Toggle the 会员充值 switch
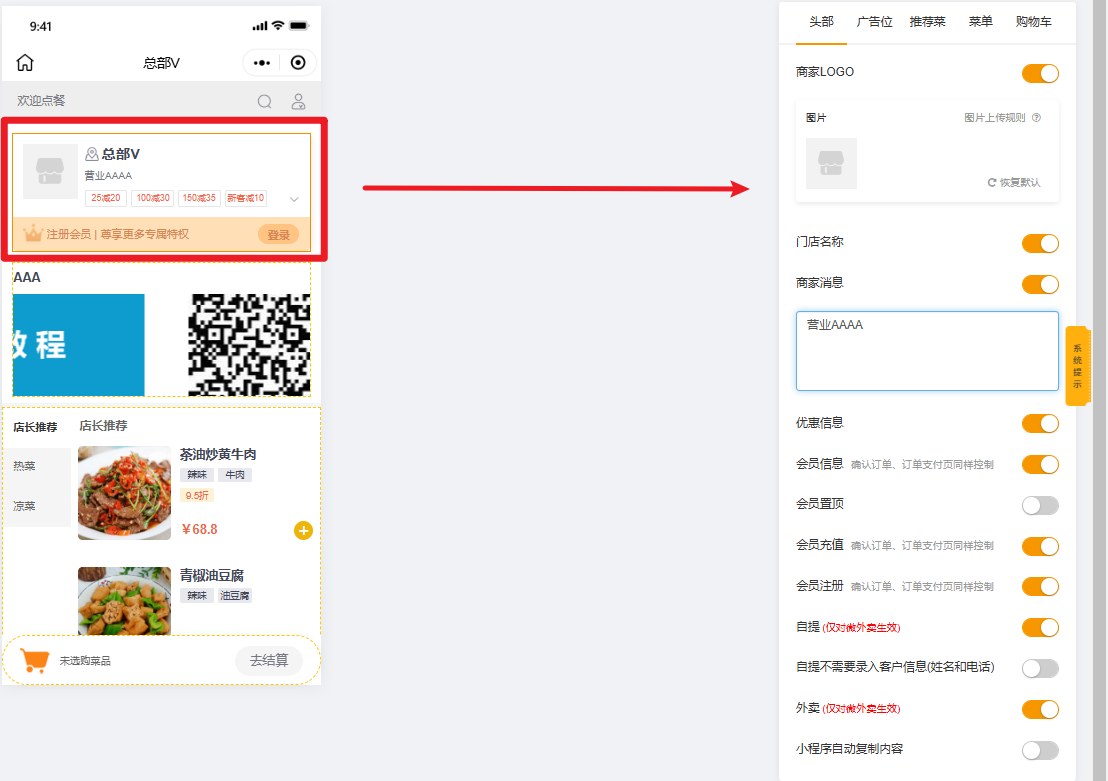 click(1040, 546)
